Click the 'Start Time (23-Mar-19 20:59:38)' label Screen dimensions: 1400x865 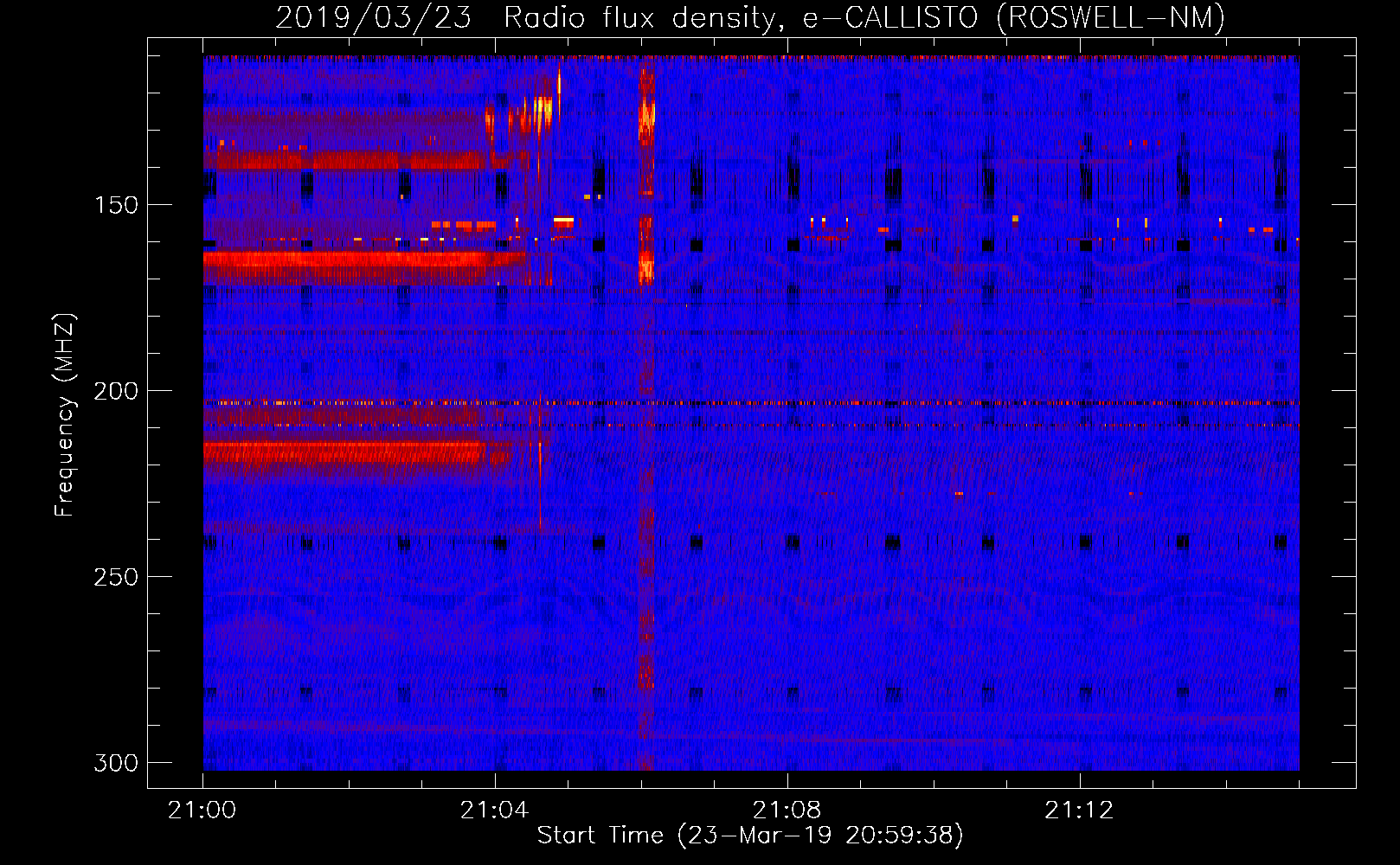(x=750, y=836)
